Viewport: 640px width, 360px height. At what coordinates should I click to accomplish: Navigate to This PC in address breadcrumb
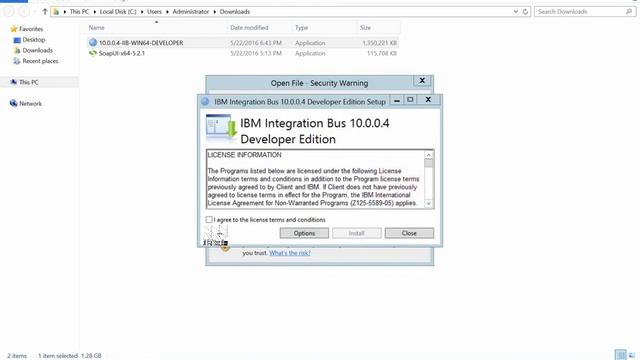point(79,11)
